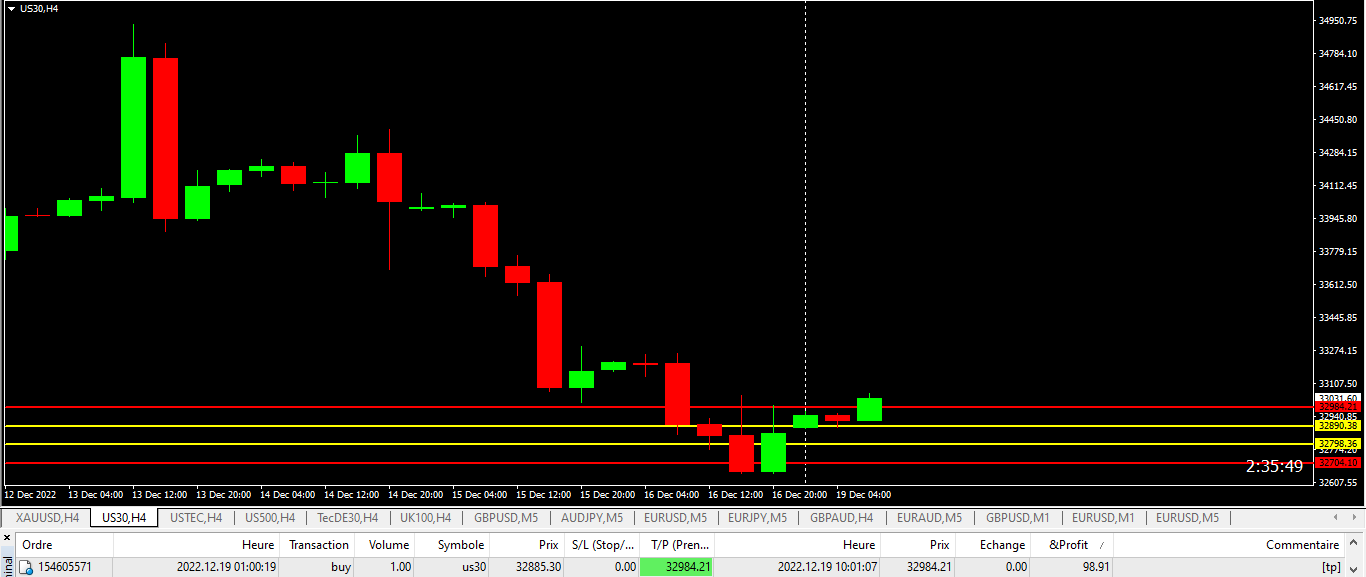This screenshot has height=577, width=1366.
Task: Sort by the Echange column header
Action: [x=993, y=545]
